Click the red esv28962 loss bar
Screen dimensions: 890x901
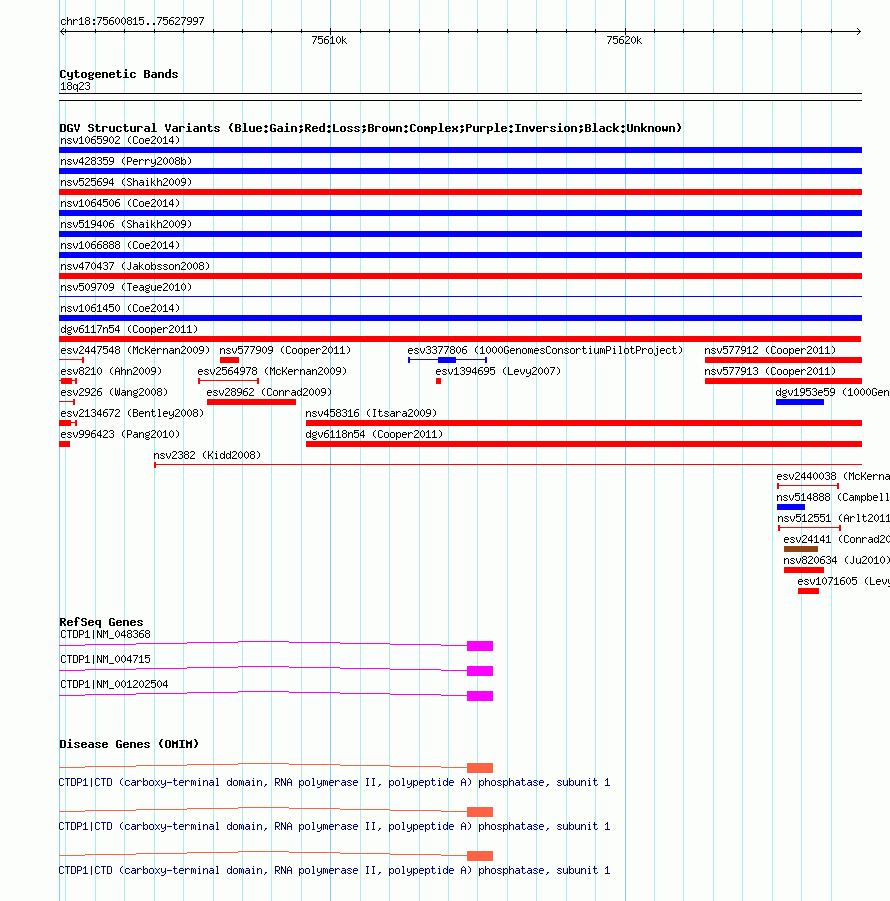(x=252, y=402)
